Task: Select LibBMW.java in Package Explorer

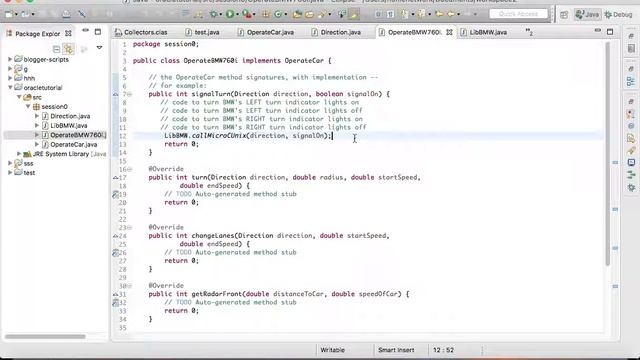Action: pos(69,126)
